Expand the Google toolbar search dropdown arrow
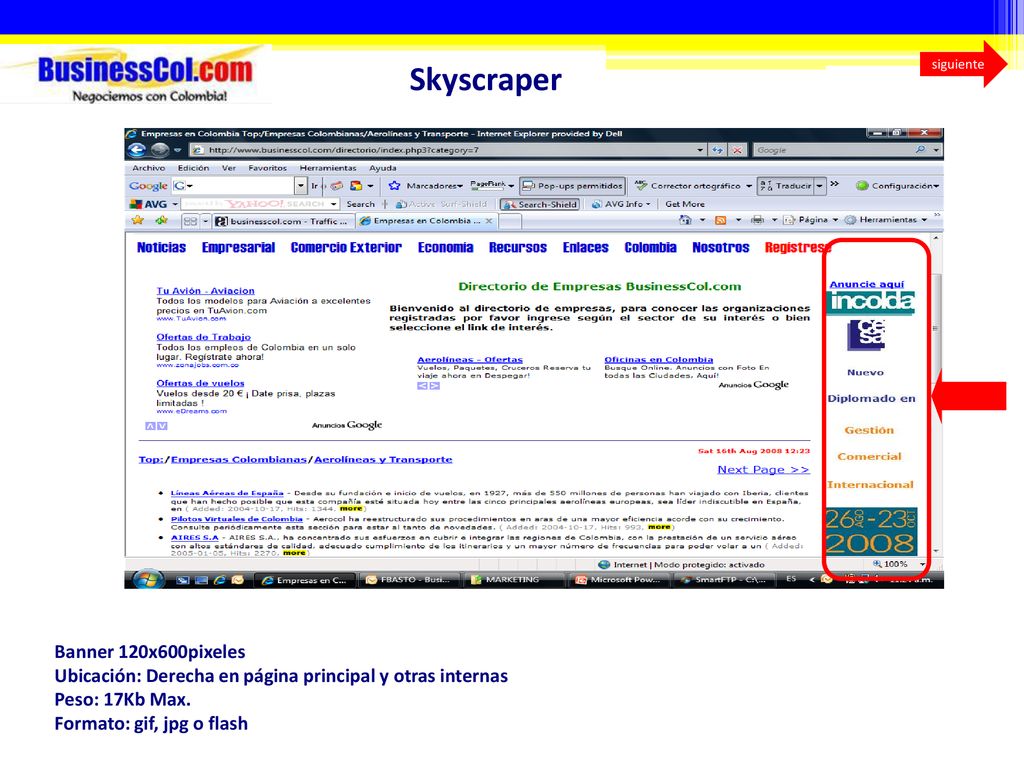 coord(301,186)
